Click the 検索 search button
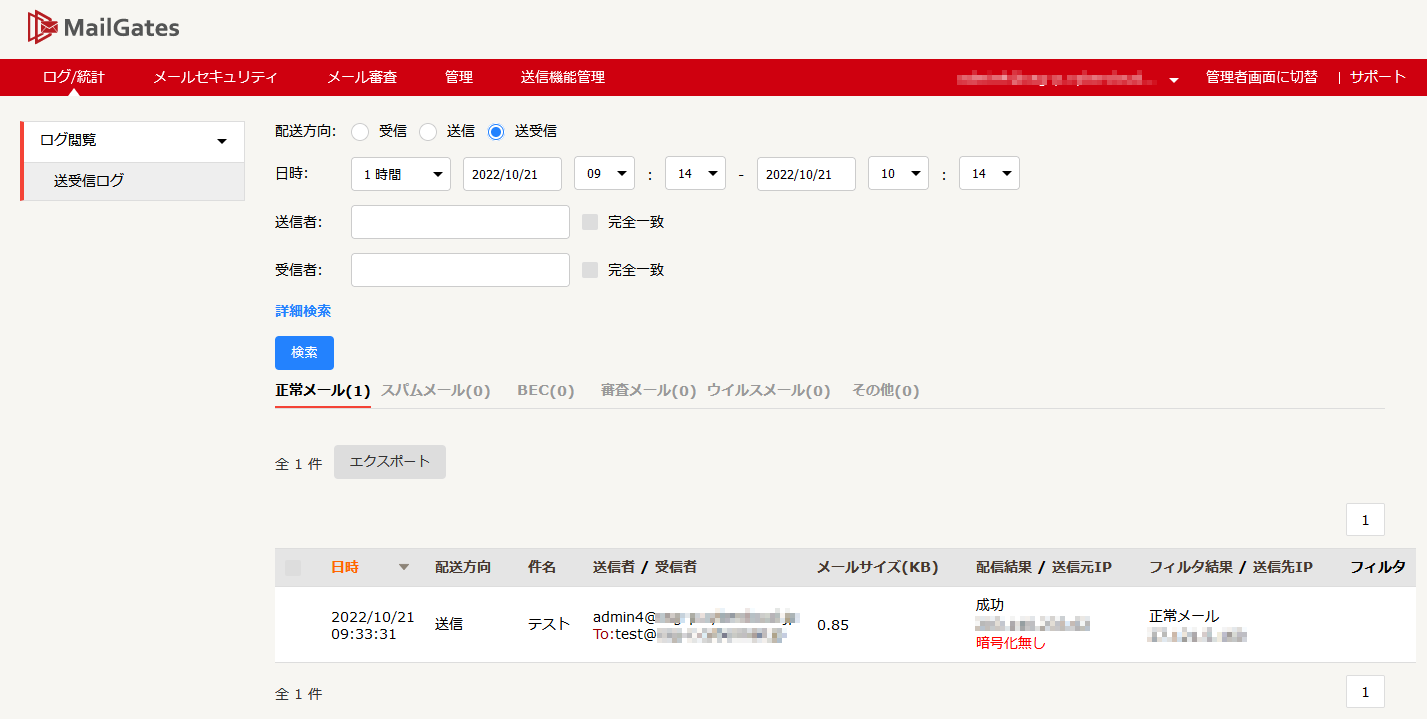 point(304,353)
